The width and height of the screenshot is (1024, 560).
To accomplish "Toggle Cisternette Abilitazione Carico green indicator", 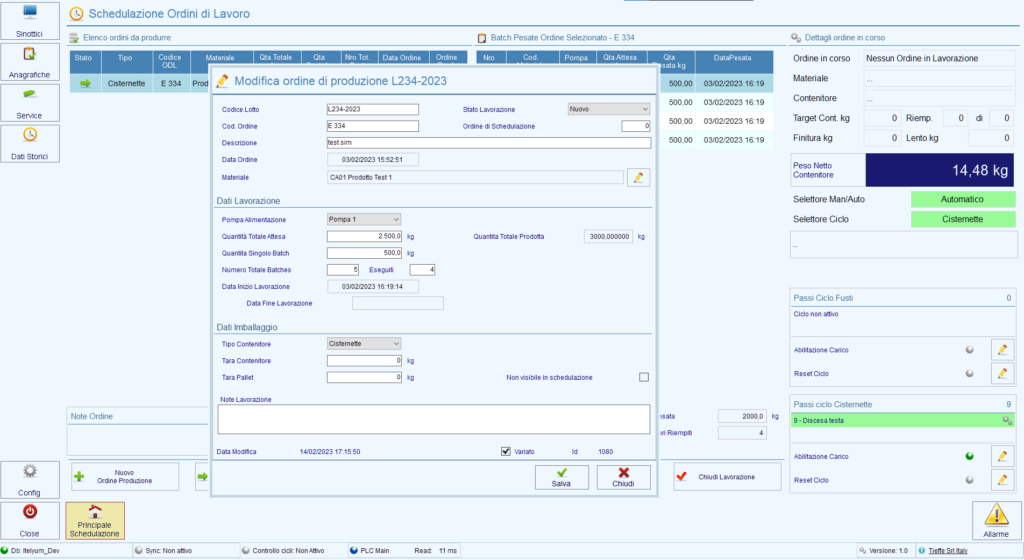I will coord(969,456).
